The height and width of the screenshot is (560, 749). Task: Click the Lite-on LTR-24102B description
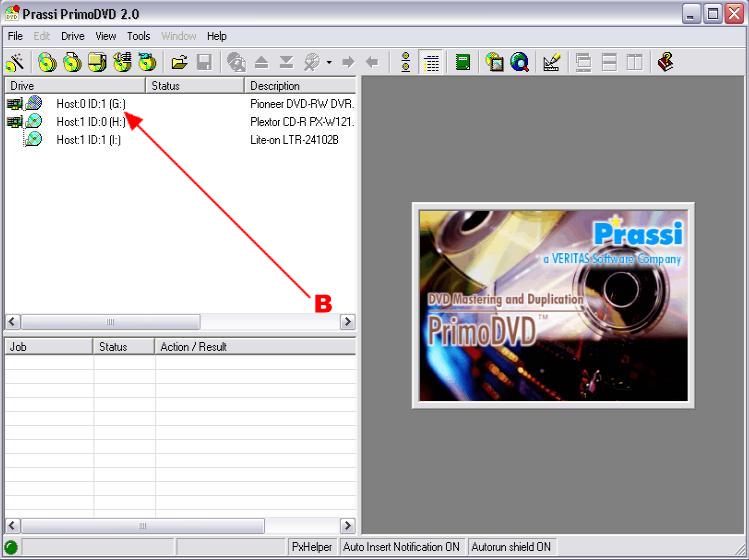click(x=294, y=140)
